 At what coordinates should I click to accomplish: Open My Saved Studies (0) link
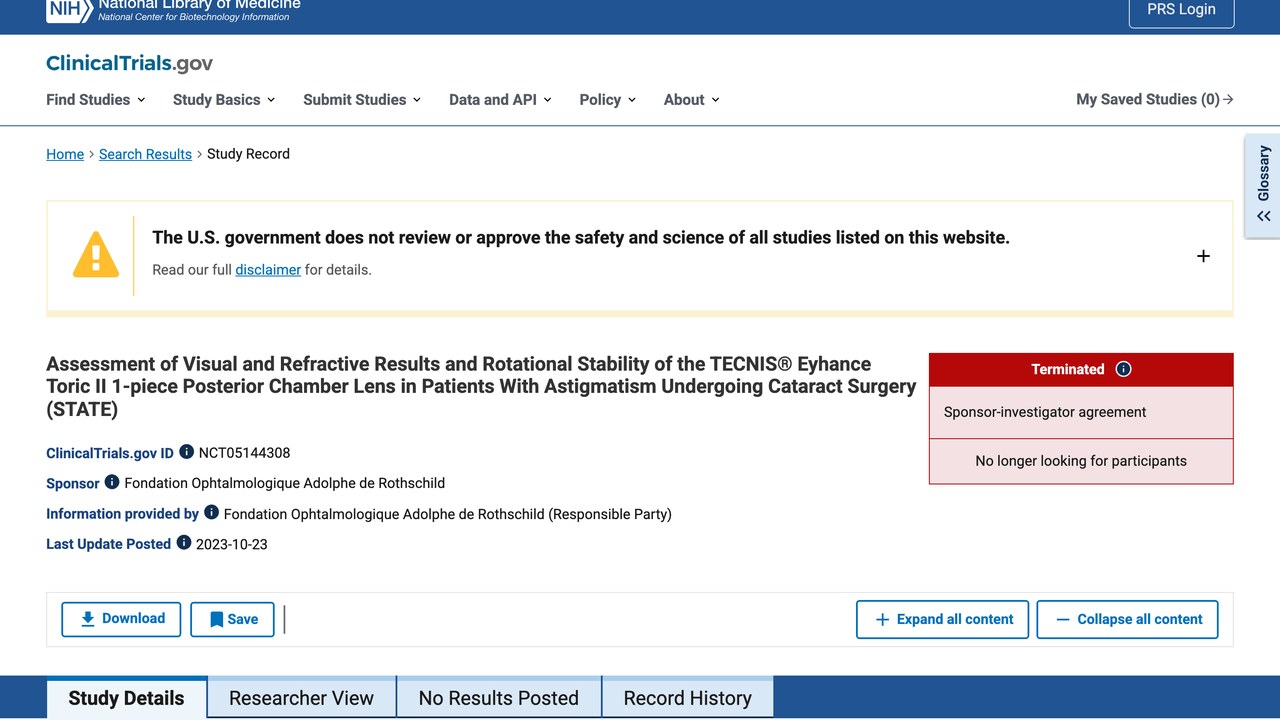coord(1155,100)
